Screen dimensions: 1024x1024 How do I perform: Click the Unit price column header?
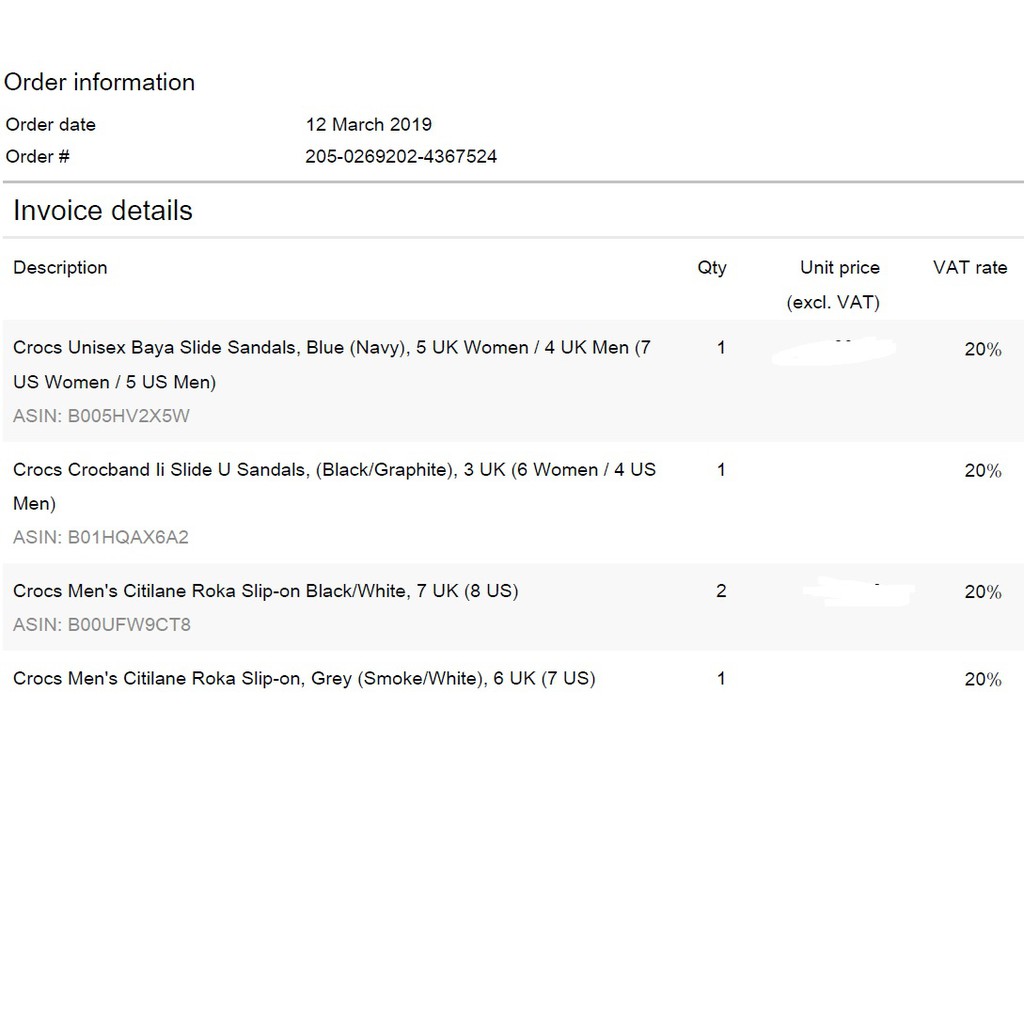tap(838, 268)
